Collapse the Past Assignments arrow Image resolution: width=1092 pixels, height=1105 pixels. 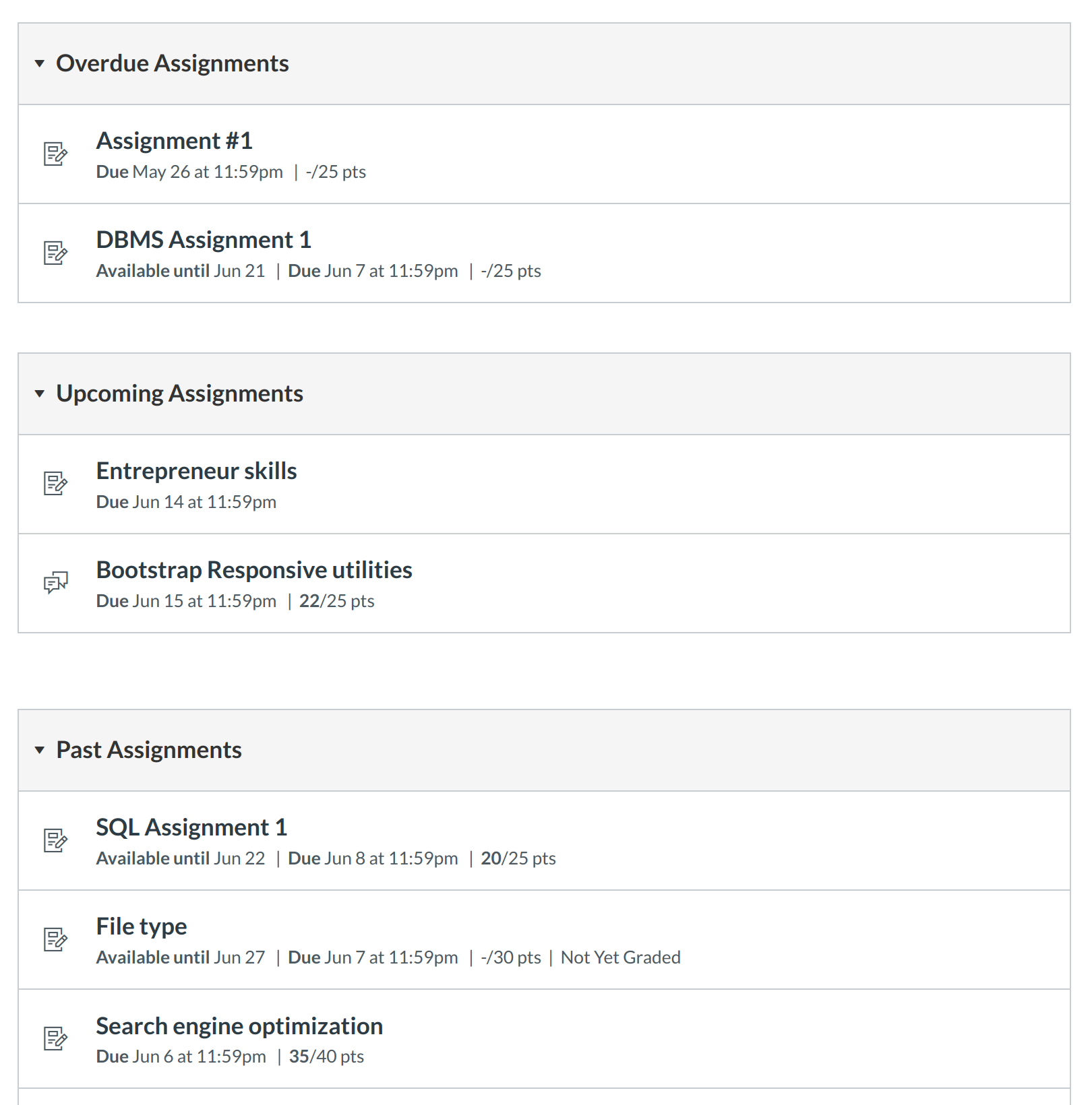coord(40,750)
